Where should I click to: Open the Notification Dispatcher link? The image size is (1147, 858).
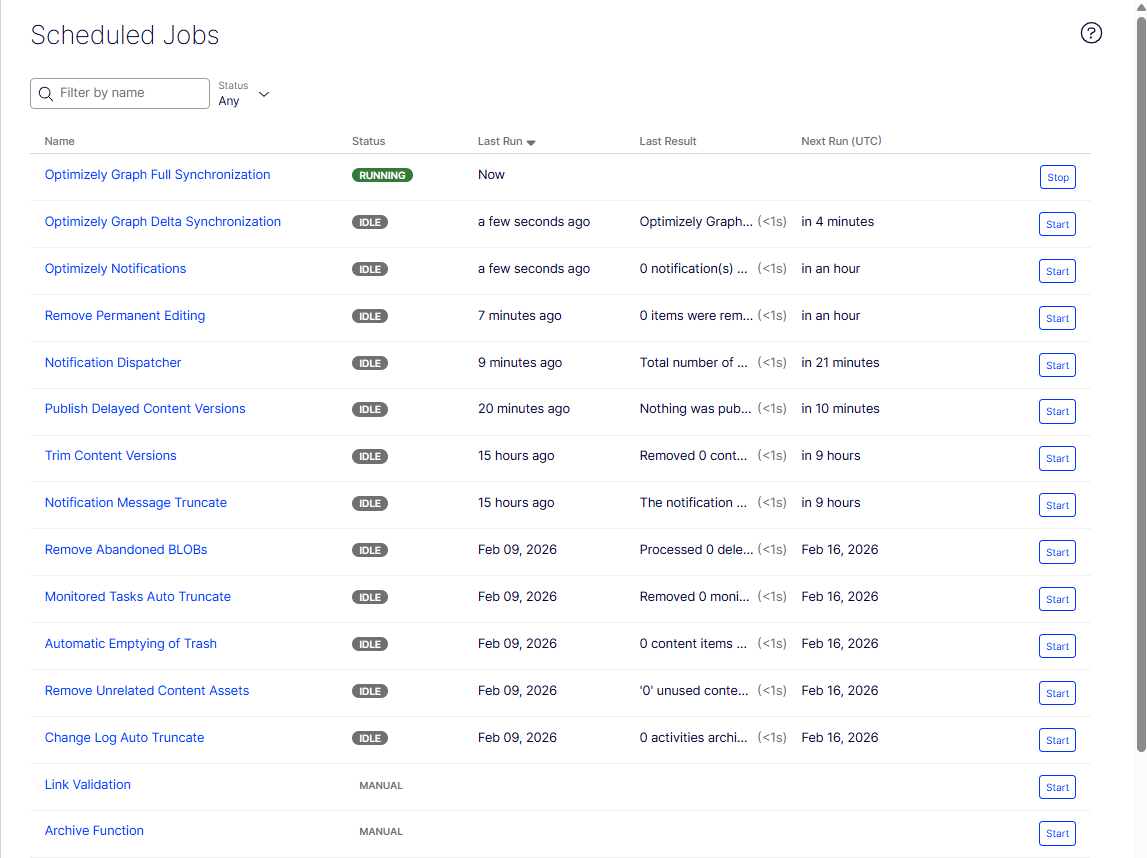pos(113,362)
